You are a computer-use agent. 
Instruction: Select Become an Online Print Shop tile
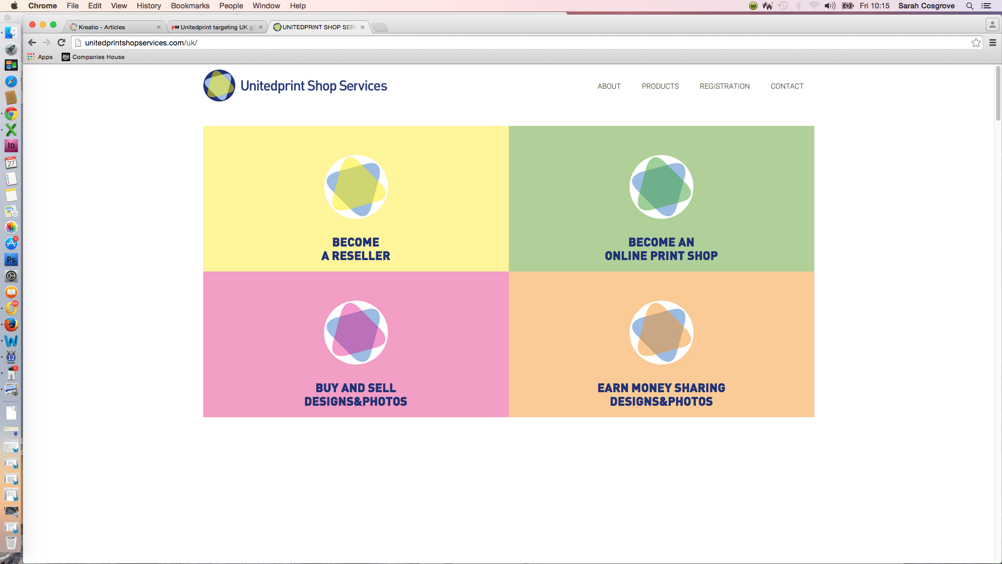(x=661, y=199)
